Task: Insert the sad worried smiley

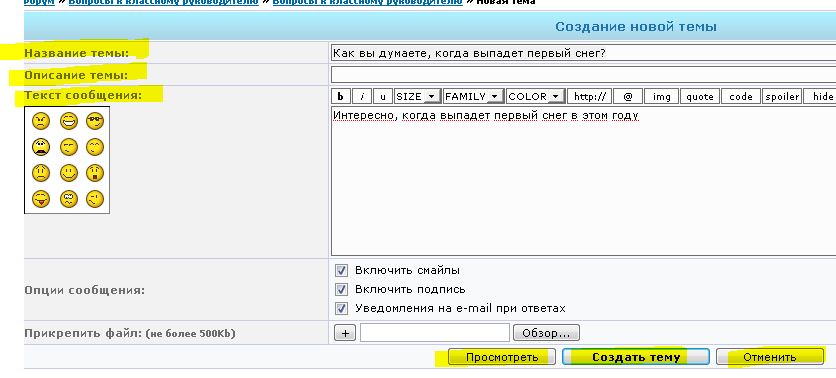Action: pyautogui.click(x=41, y=173)
